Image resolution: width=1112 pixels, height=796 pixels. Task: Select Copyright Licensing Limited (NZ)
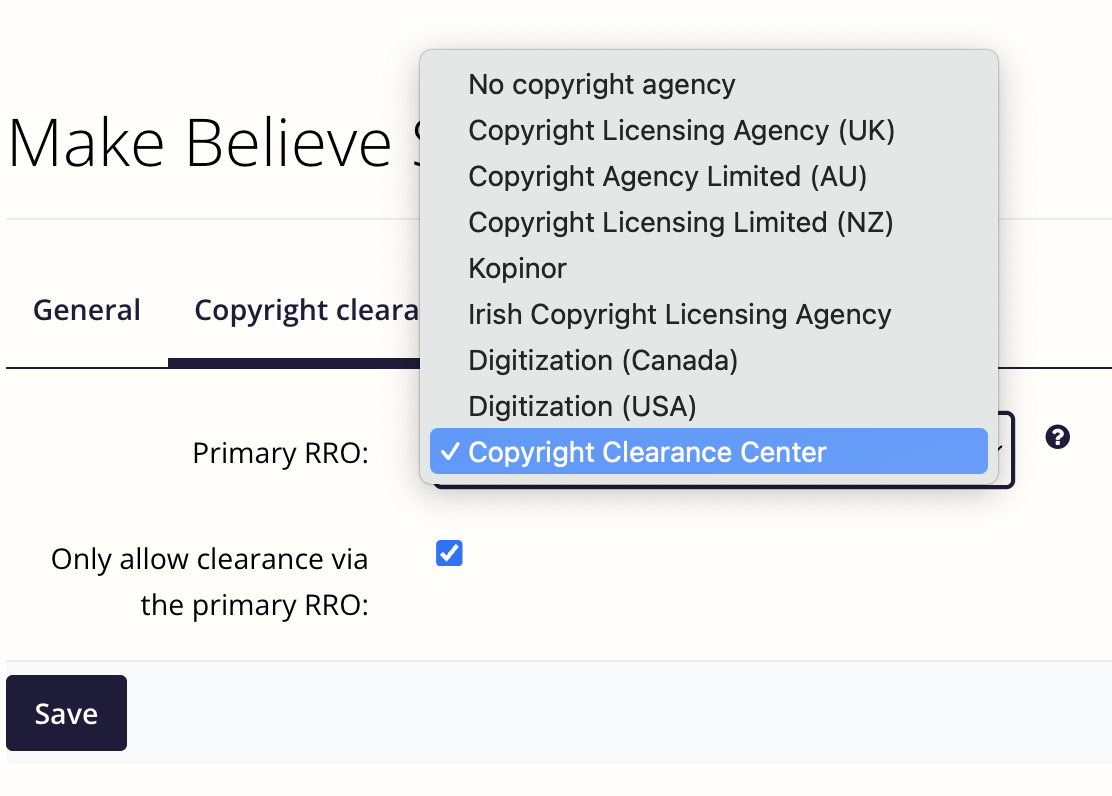point(708,223)
